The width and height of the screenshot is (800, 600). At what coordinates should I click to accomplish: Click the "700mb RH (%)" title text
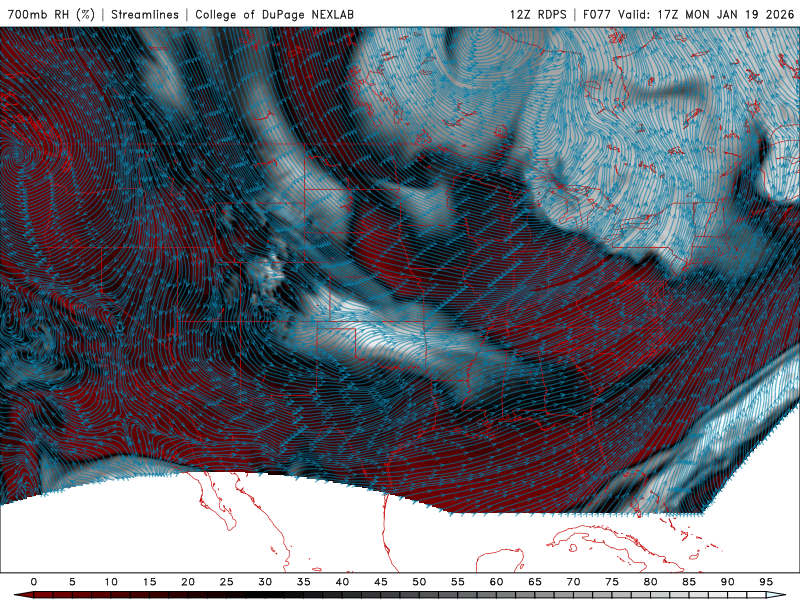(x=51, y=14)
